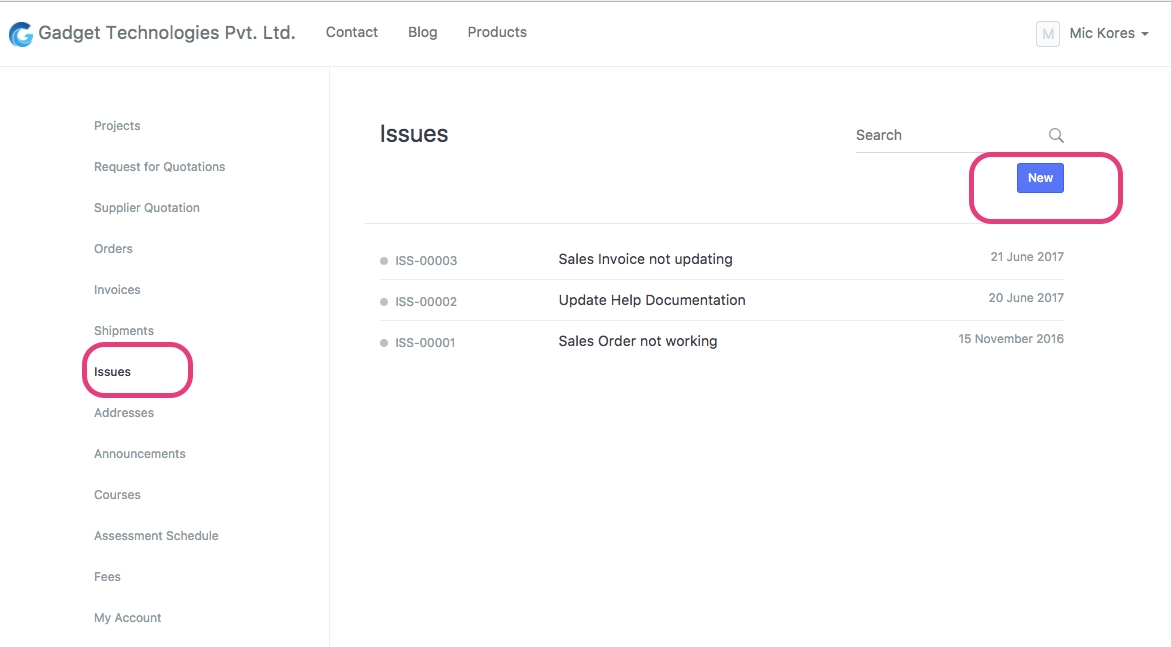
Task: Type in the Search issues field
Action: pos(945,135)
